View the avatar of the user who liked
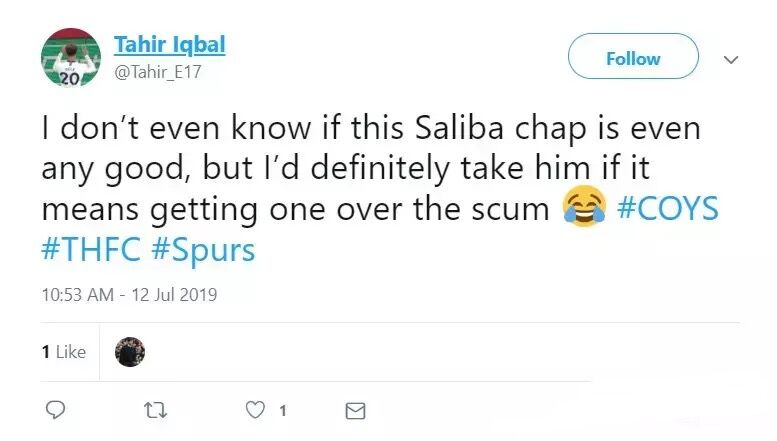The image size is (777, 441). [130, 352]
